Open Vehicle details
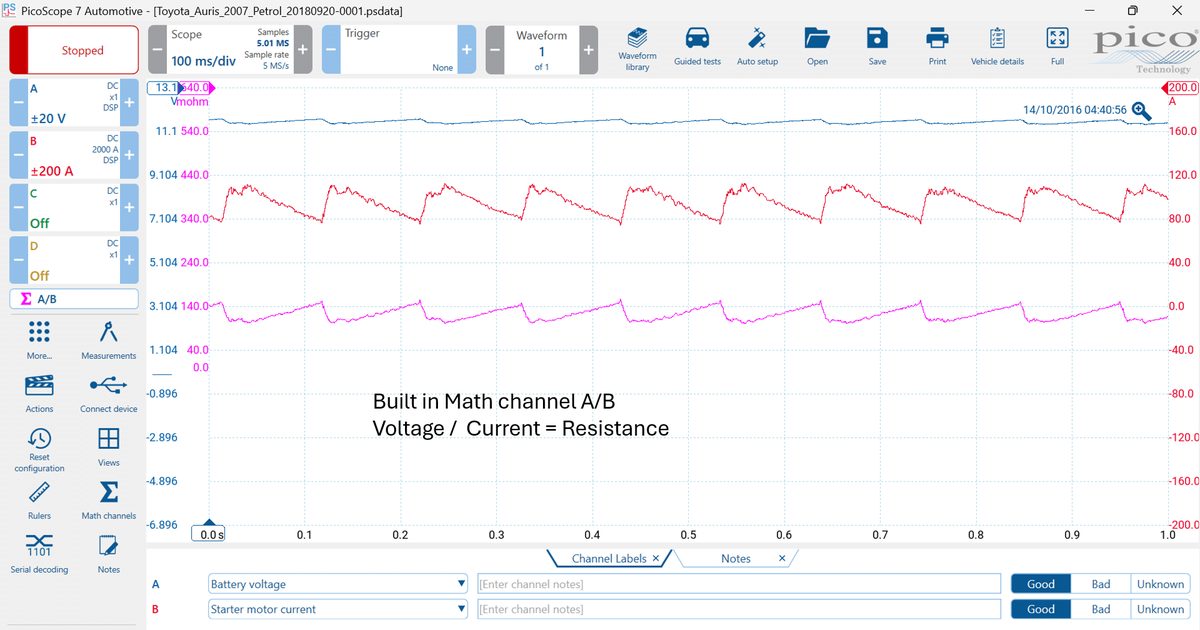 pyautogui.click(x=997, y=48)
